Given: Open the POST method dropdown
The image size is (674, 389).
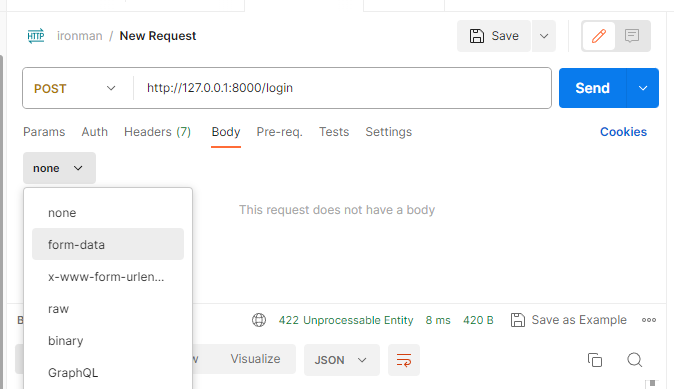Looking at the screenshot, I should 75,88.
